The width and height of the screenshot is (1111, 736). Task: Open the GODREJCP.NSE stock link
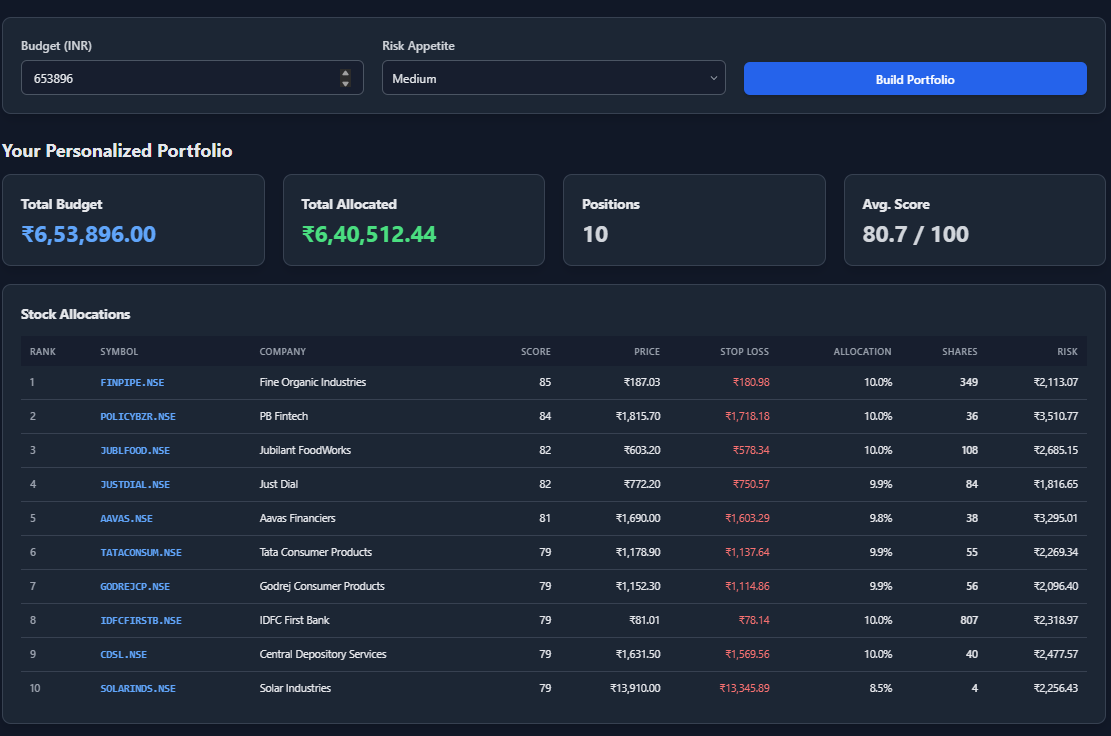pos(136,586)
